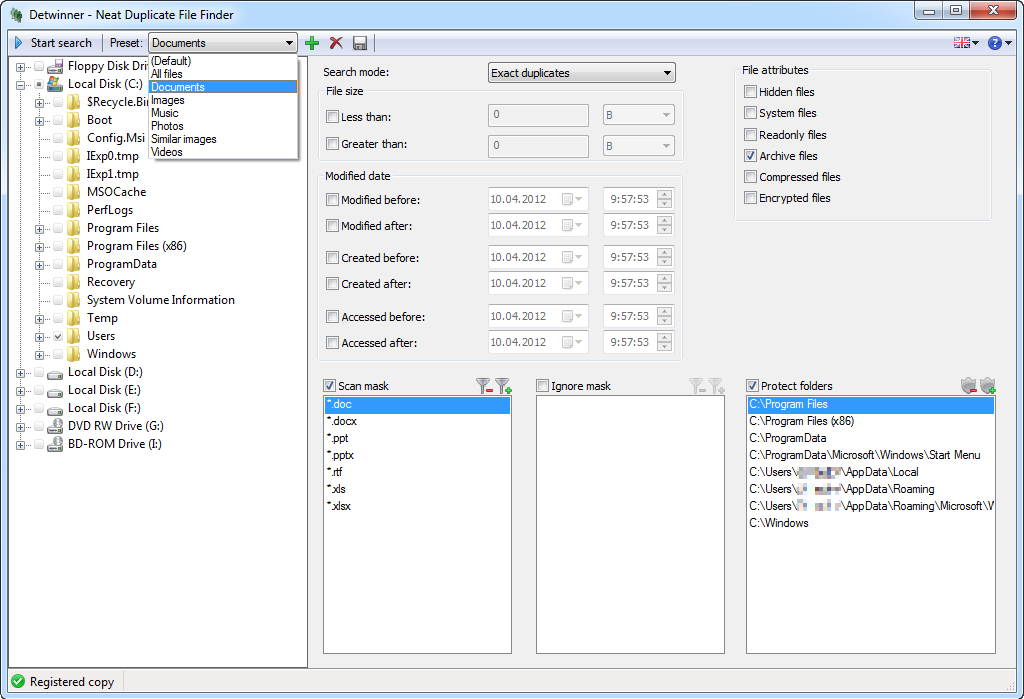This screenshot has width=1024, height=699.
Task: Click the add protected folder shield icon
Action: [987, 386]
